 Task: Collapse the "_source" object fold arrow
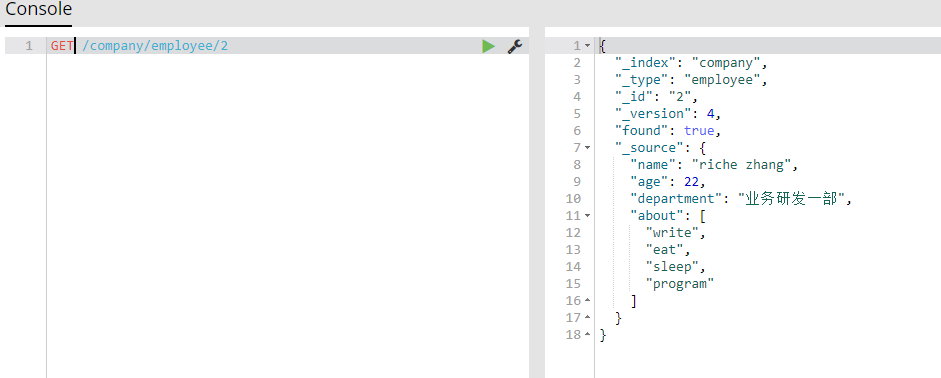pyautogui.click(x=587, y=148)
